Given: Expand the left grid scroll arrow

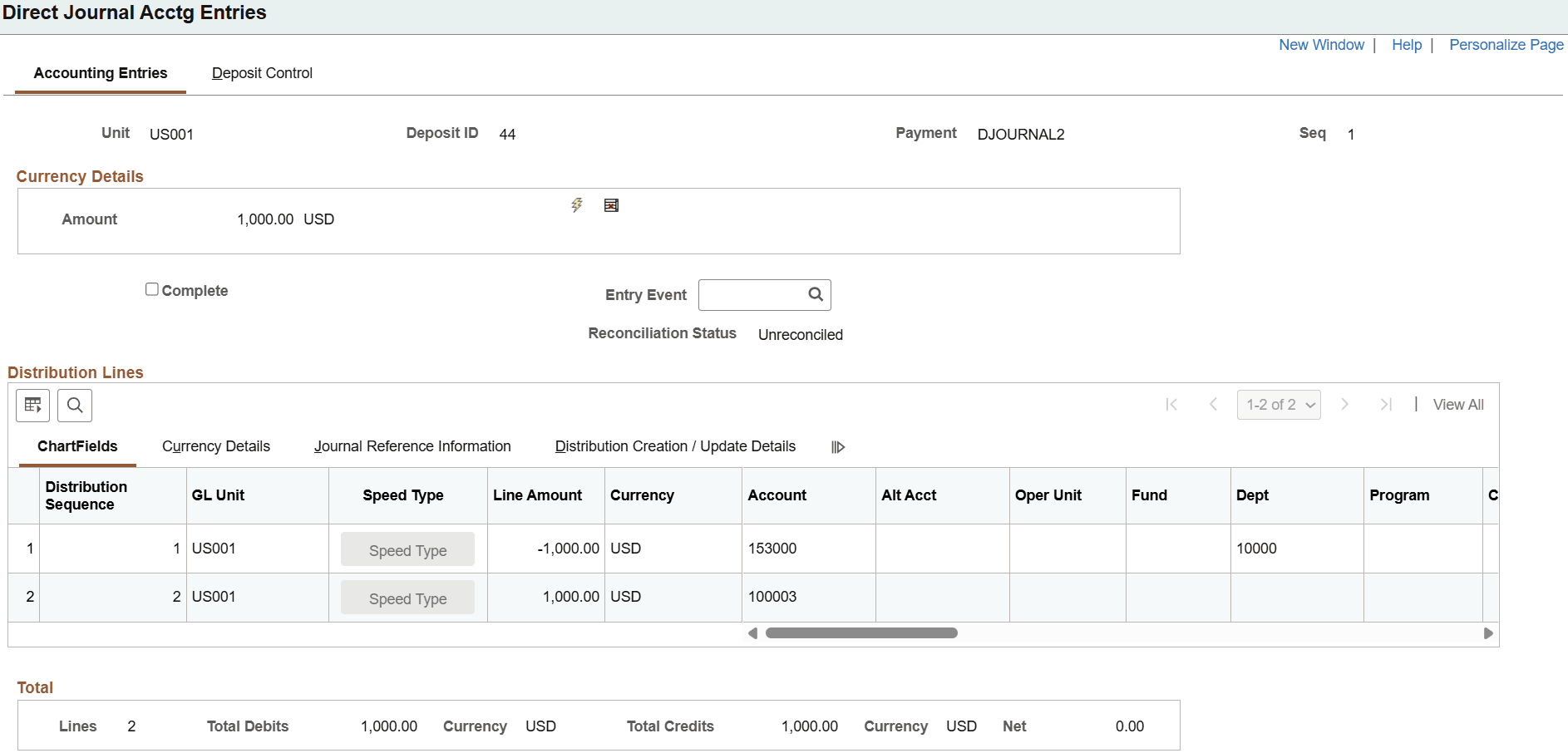Looking at the screenshot, I should click(752, 632).
